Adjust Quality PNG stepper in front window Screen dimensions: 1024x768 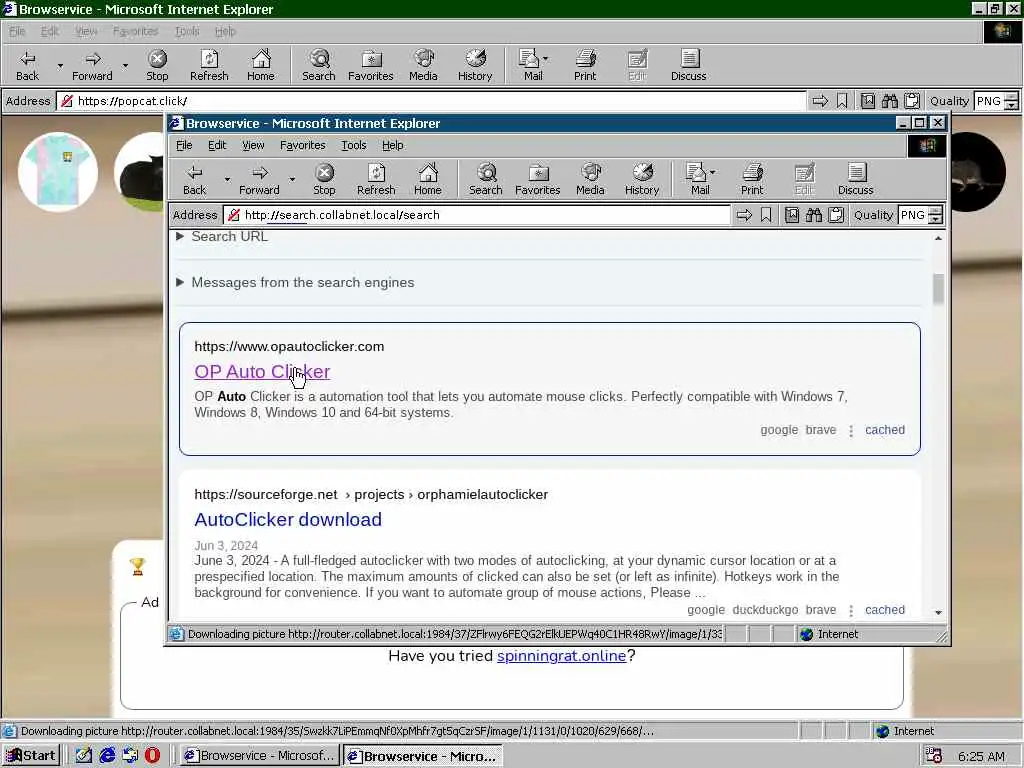tap(935, 215)
